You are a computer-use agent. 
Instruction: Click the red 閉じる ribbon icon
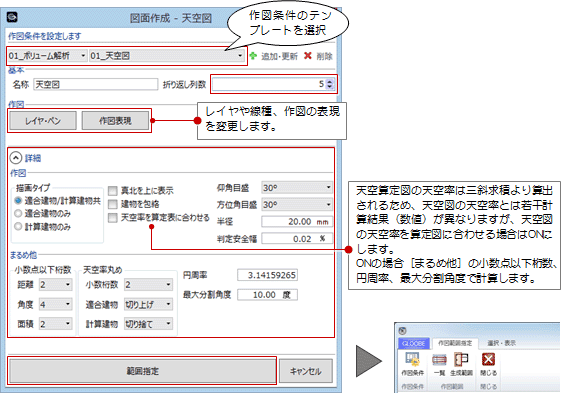[x=488, y=360]
